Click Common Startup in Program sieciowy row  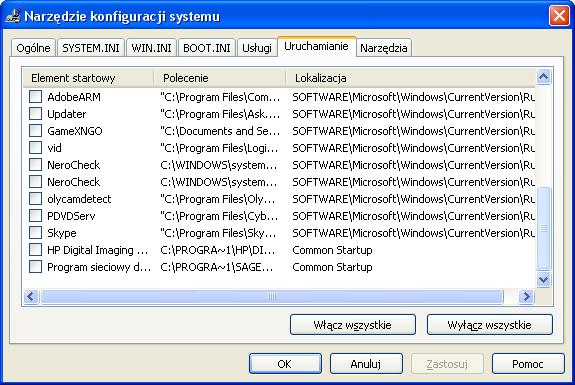point(332,267)
